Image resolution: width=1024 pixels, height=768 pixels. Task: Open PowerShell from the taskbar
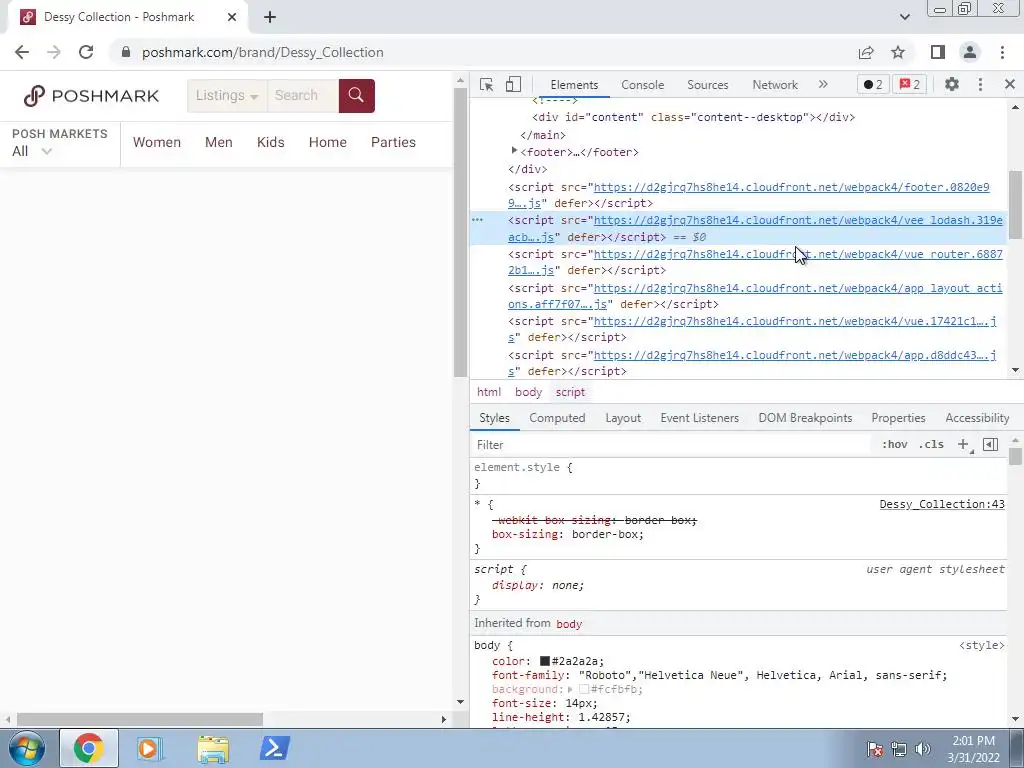click(274, 748)
